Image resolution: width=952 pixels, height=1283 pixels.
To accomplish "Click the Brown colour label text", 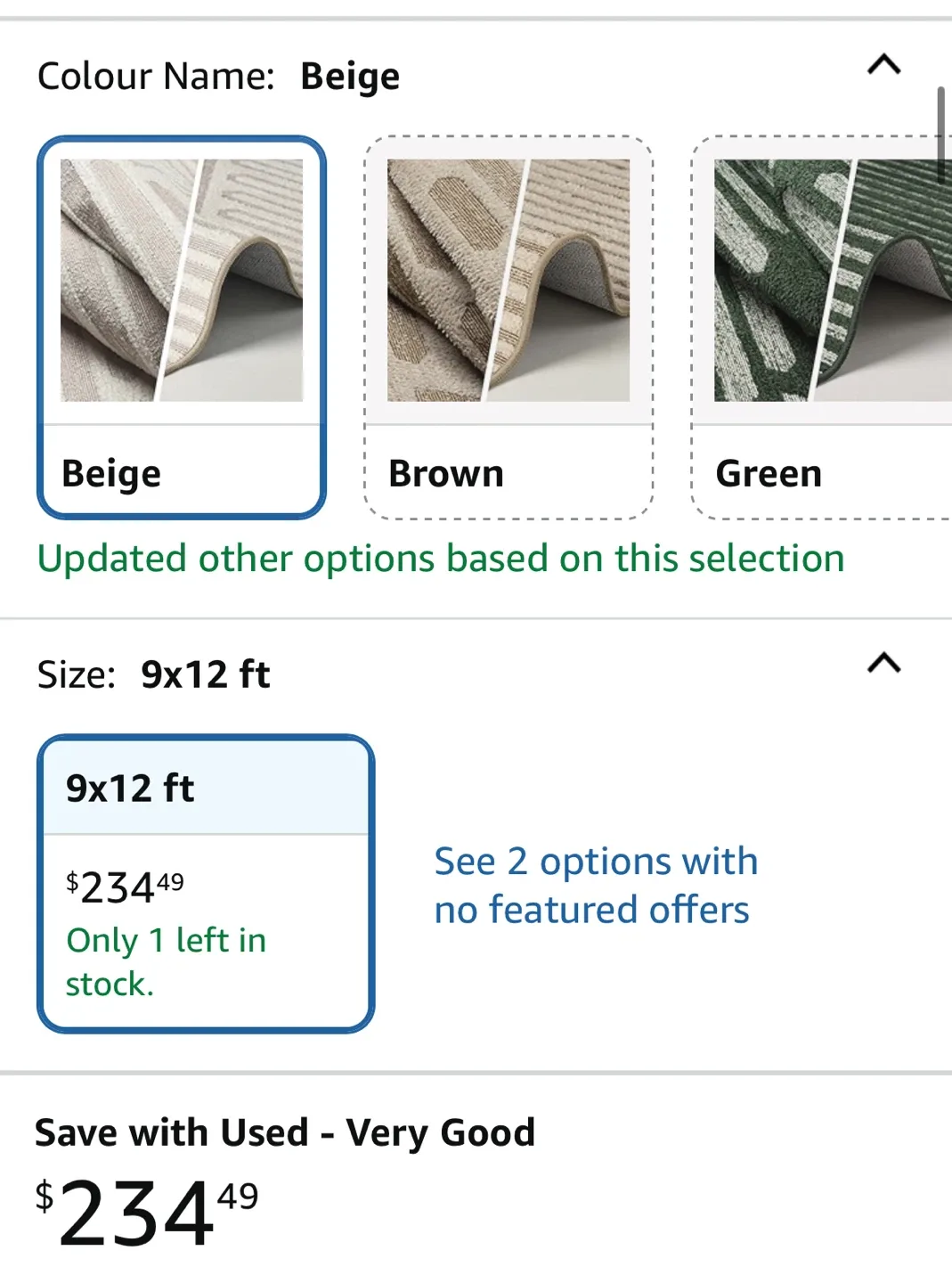I will tap(444, 473).
